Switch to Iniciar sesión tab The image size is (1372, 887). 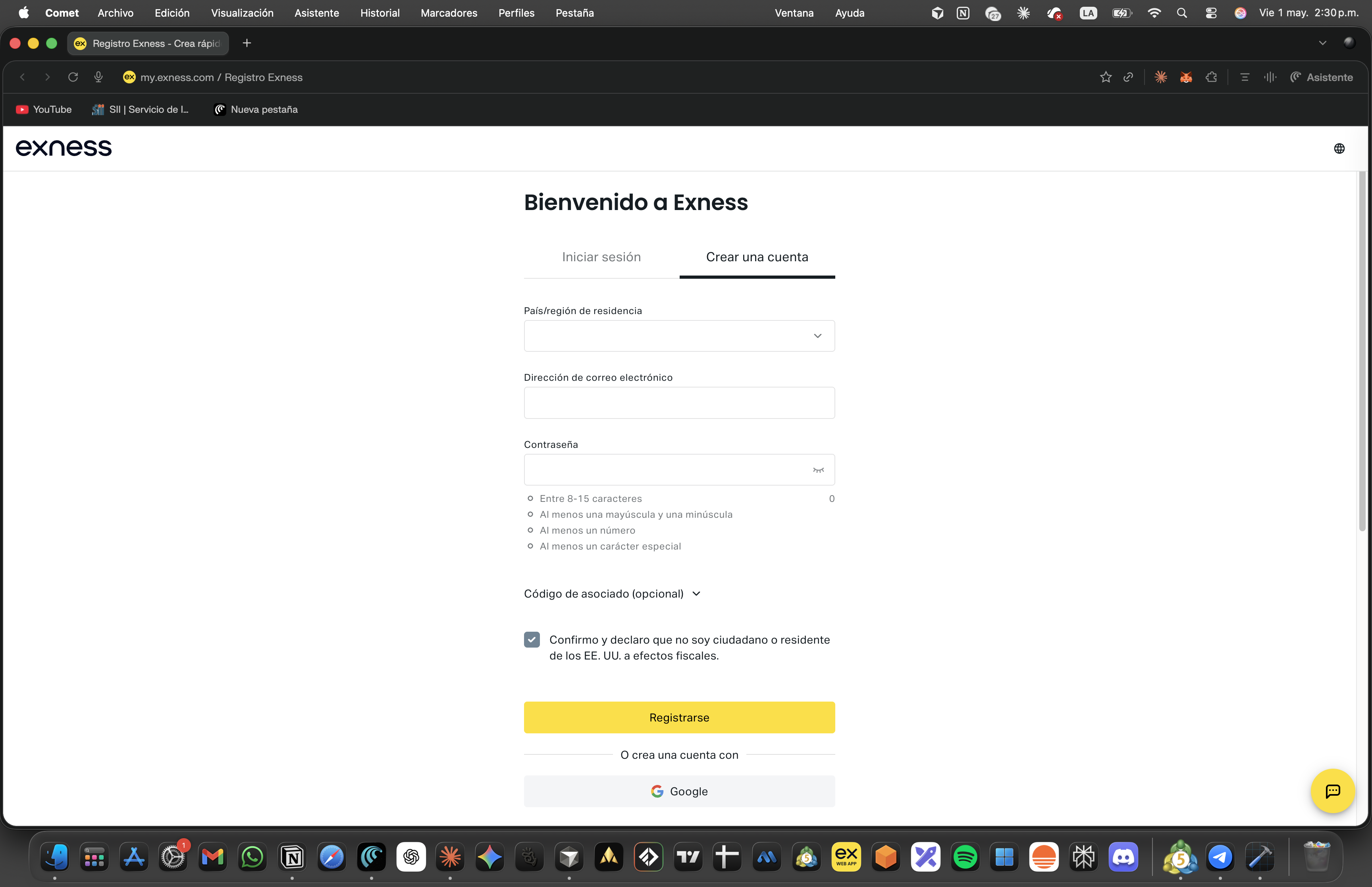click(601, 257)
